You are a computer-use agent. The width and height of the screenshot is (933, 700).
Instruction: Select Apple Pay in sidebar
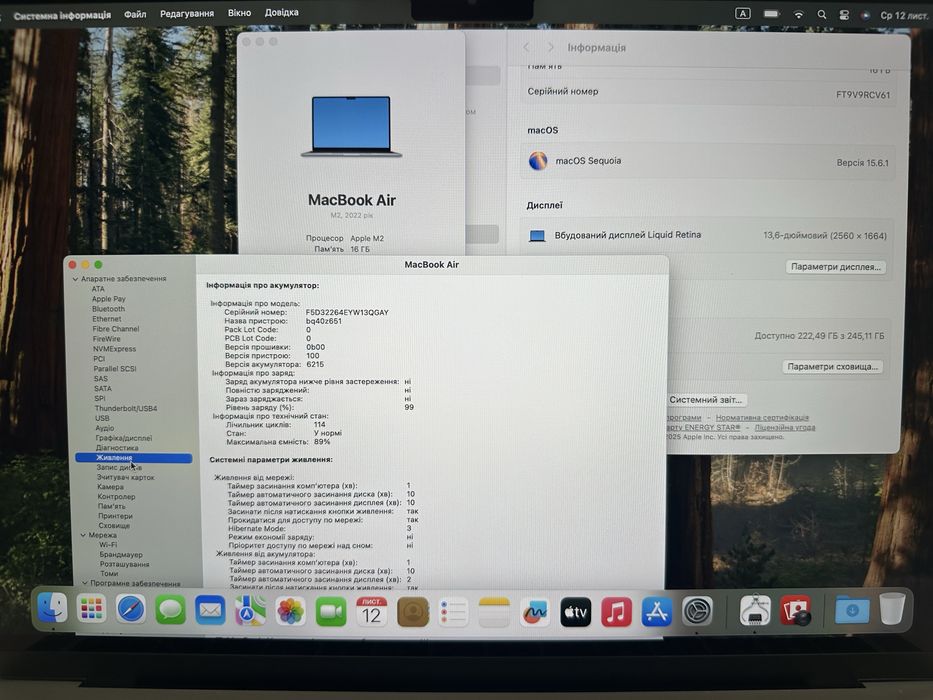point(108,299)
